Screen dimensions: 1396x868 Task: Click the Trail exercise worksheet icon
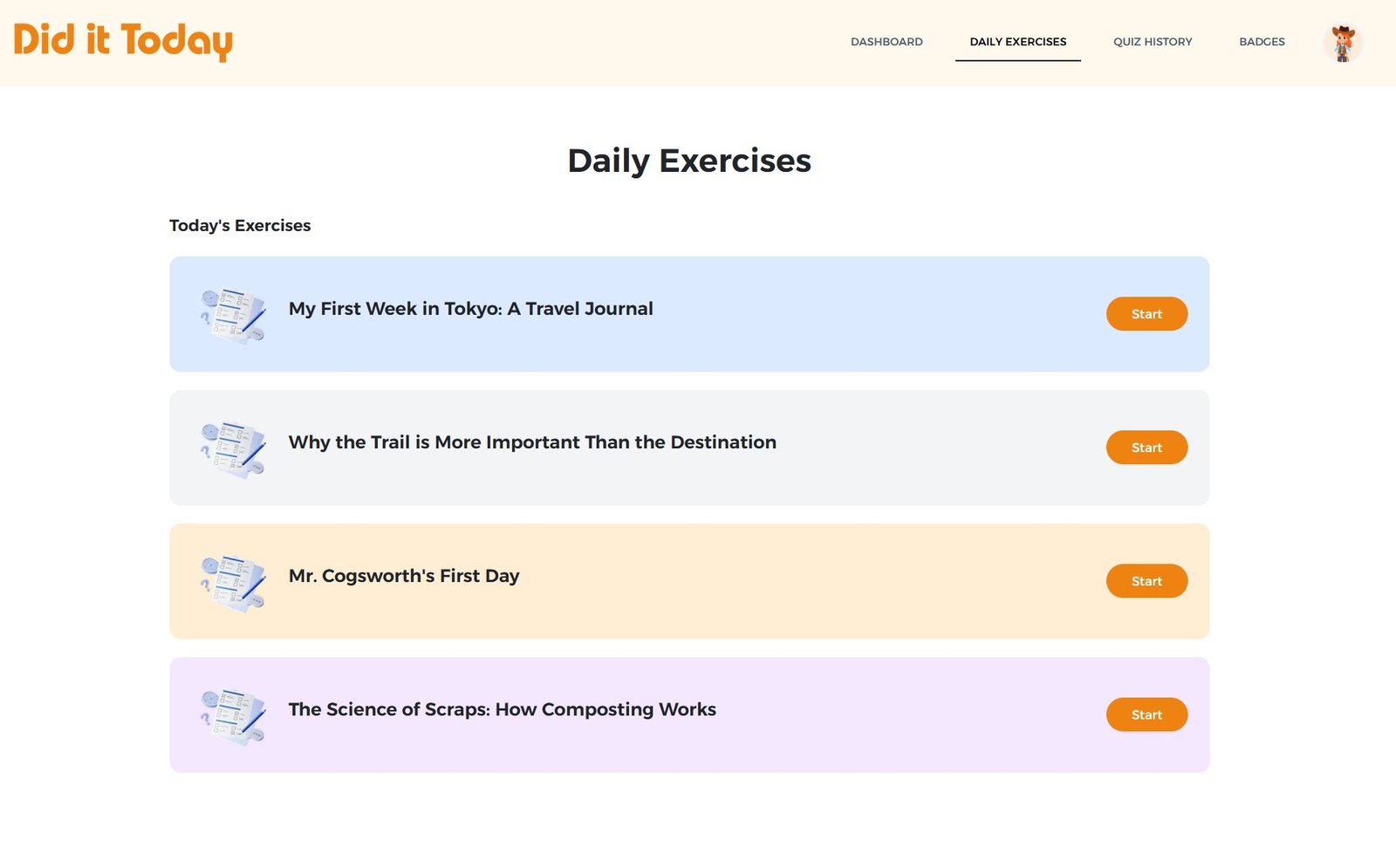pos(233,448)
